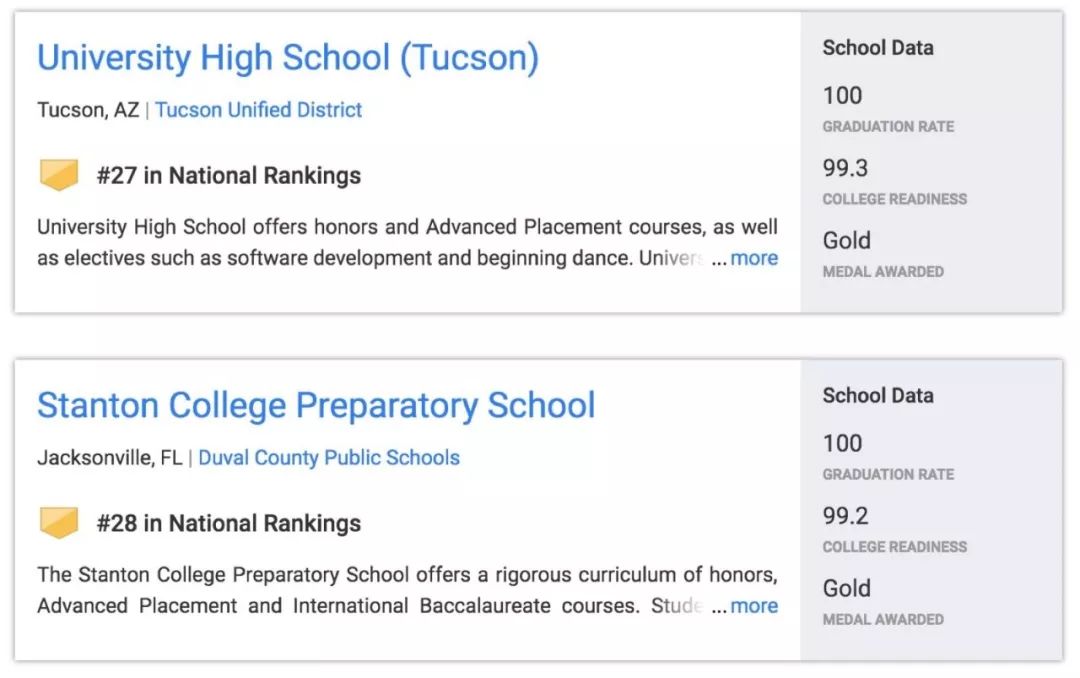This screenshot has width=1080, height=678.
Task: Click Tucson, AZ location text
Action: (88, 110)
